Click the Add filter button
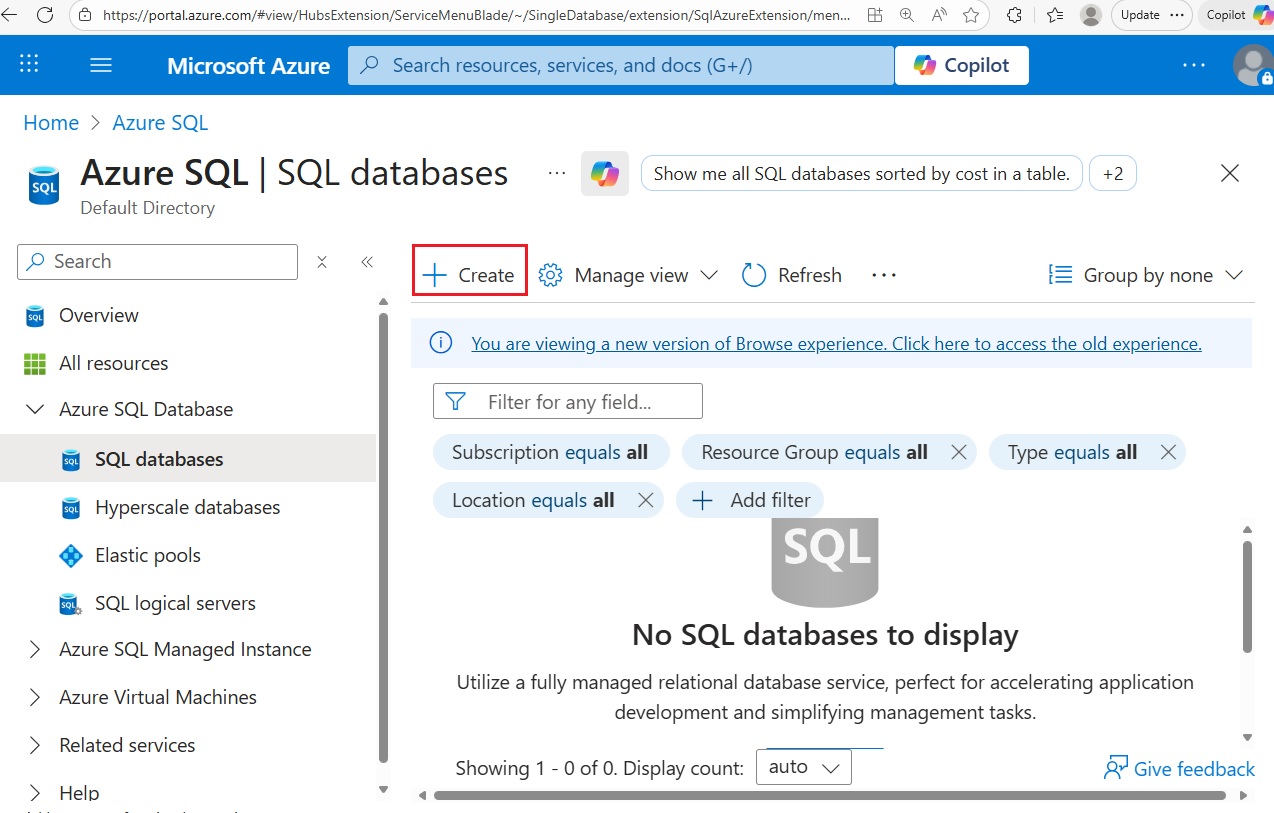Screen dimensions: 1274x813 pos(750,500)
